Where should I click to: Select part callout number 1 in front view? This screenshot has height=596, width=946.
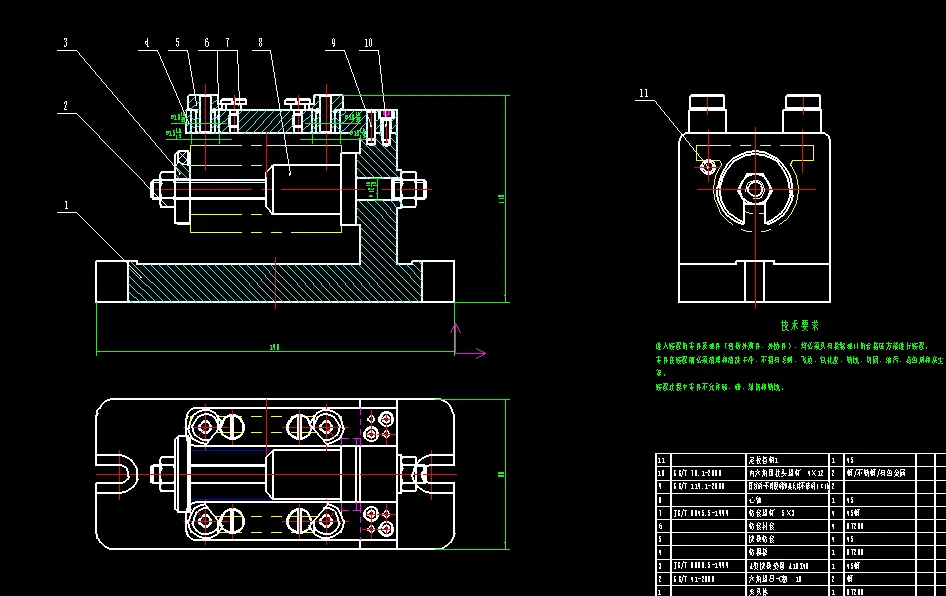(x=66, y=206)
